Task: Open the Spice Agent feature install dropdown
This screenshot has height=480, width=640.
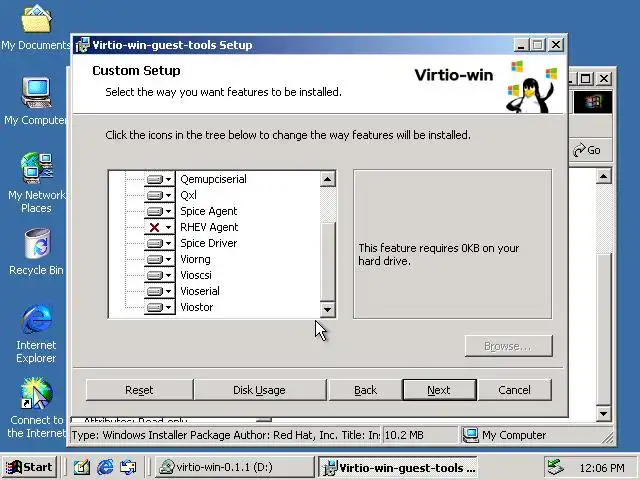Action: (x=160, y=211)
